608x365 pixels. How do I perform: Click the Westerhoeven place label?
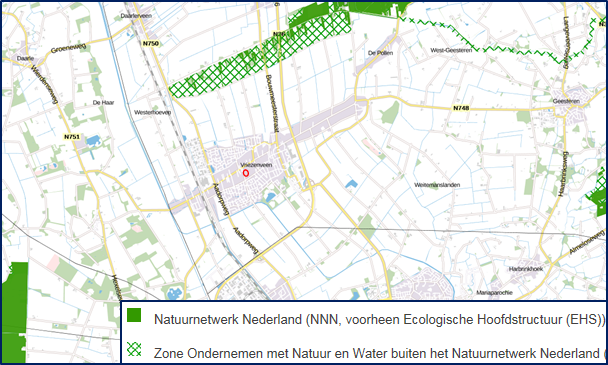coord(152,112)
